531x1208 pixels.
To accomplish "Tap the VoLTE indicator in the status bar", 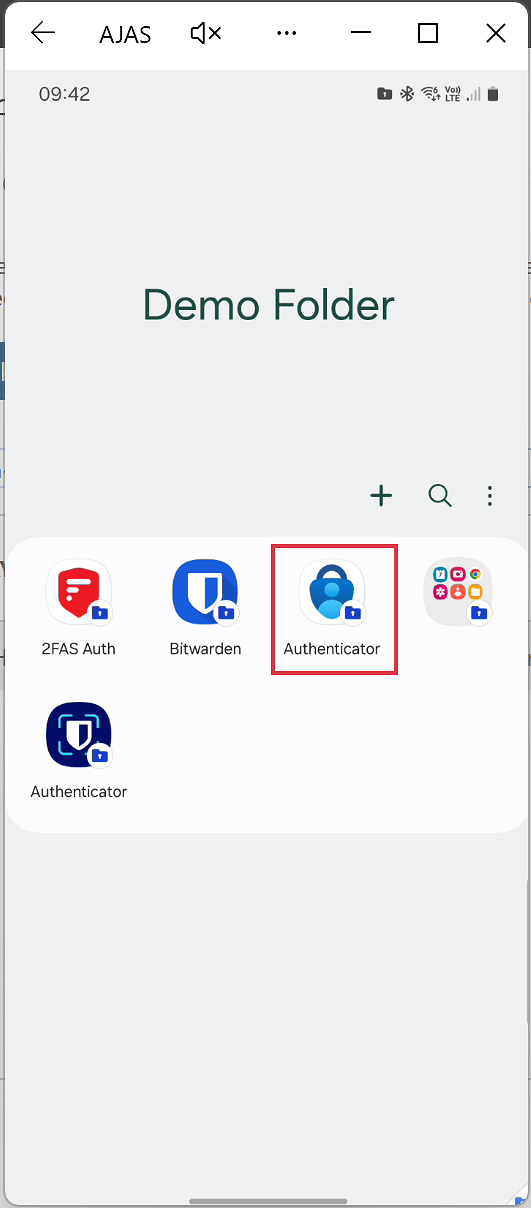I will [x=453, y=94].
